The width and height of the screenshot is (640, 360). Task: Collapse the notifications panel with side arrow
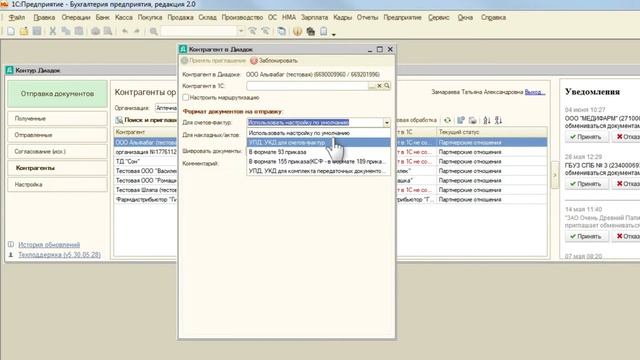coord(555,175)
